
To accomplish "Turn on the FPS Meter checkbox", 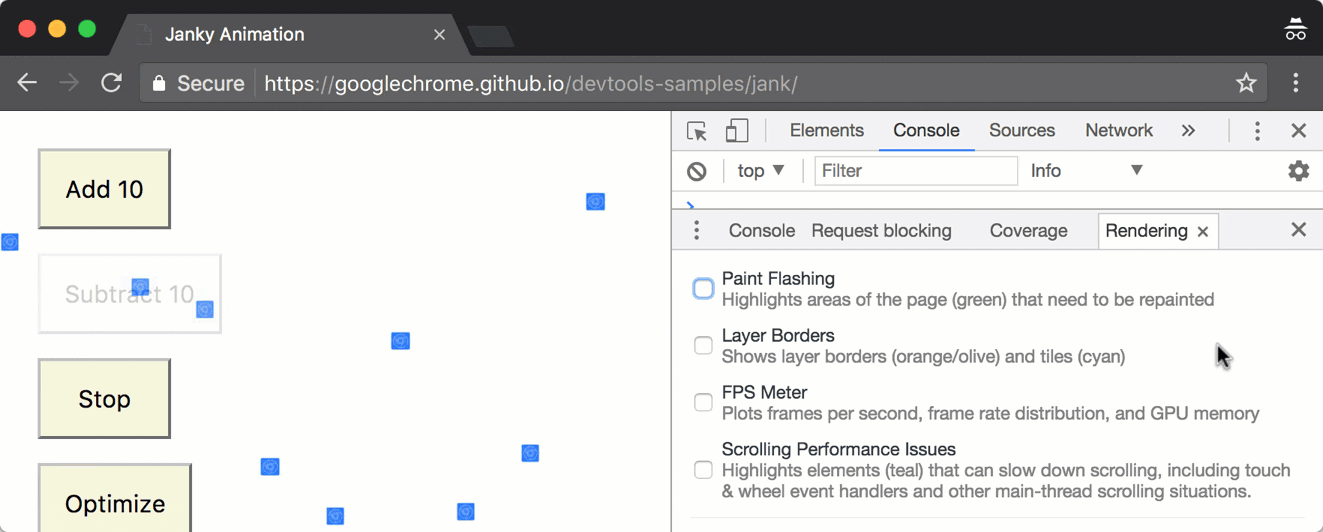I will point(704,403).
